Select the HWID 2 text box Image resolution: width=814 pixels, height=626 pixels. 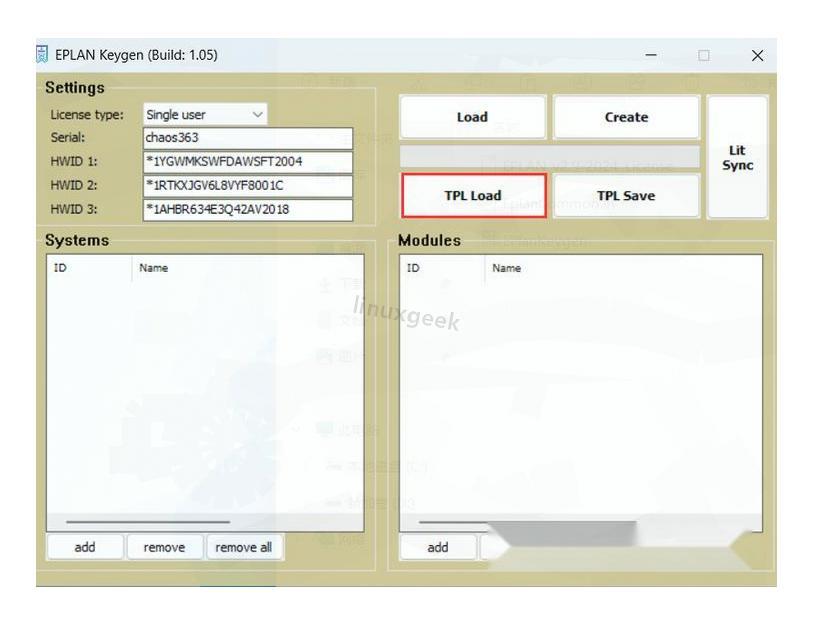248,186
